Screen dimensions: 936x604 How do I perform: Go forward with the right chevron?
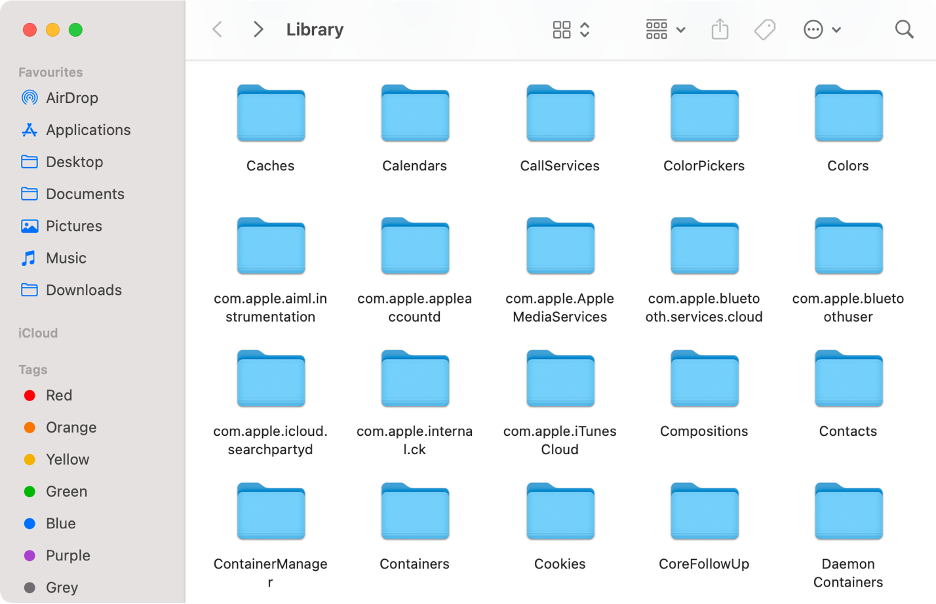pos(258,29)
